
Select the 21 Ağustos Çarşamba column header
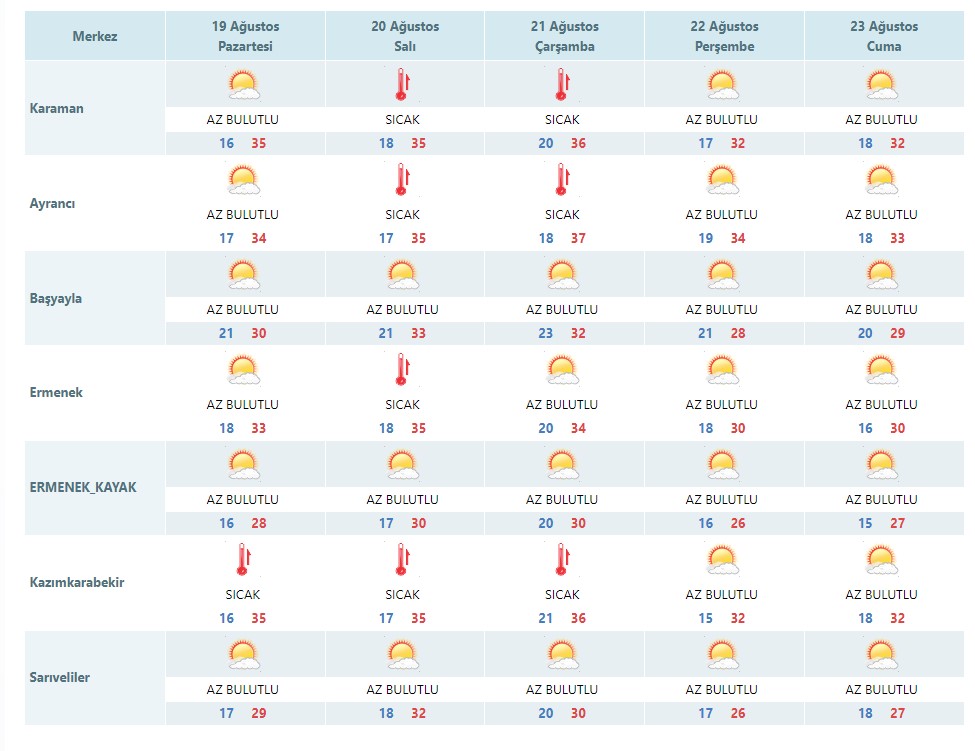coord(565,36)
